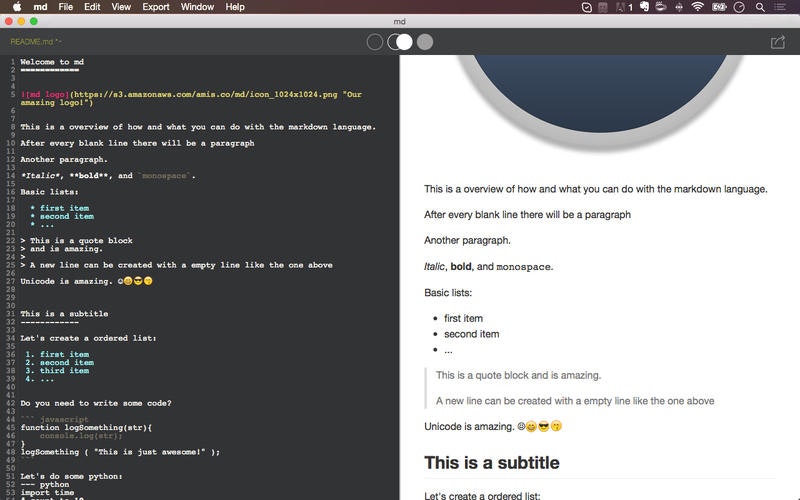Click the clock menu bar icon
This screenshot has width=800, height=500.
coord(739,7)
